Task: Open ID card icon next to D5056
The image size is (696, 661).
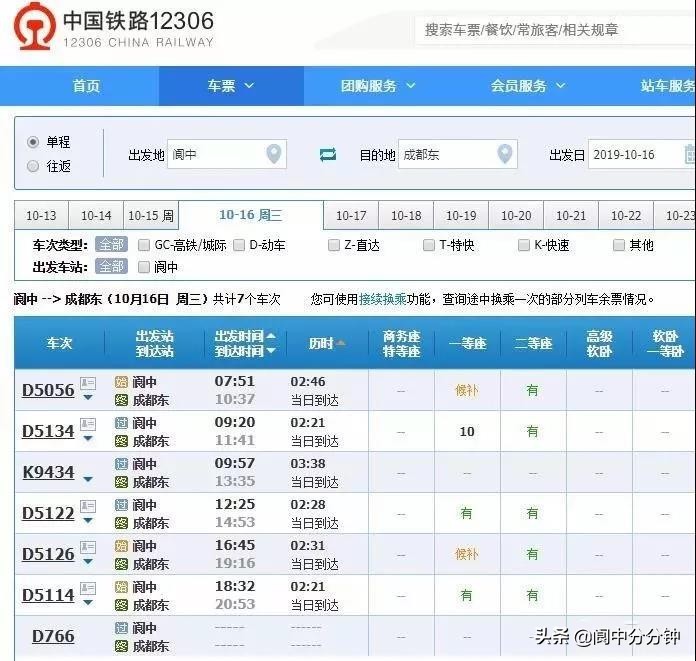Action: 88,383
